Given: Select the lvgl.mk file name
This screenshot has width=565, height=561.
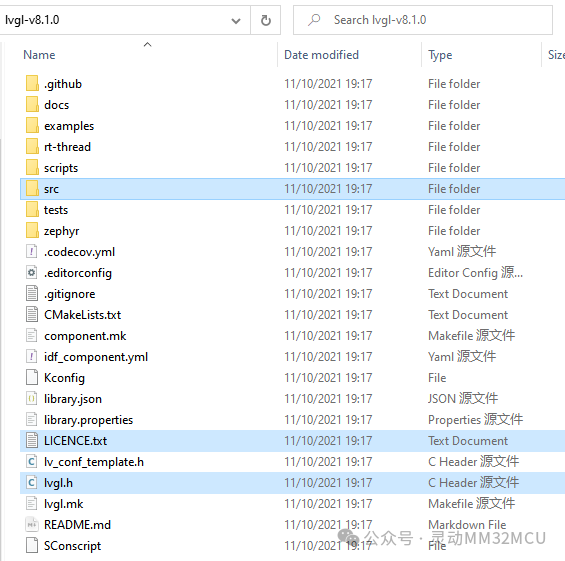Looking at the screenshot, I should pos(63,504).
